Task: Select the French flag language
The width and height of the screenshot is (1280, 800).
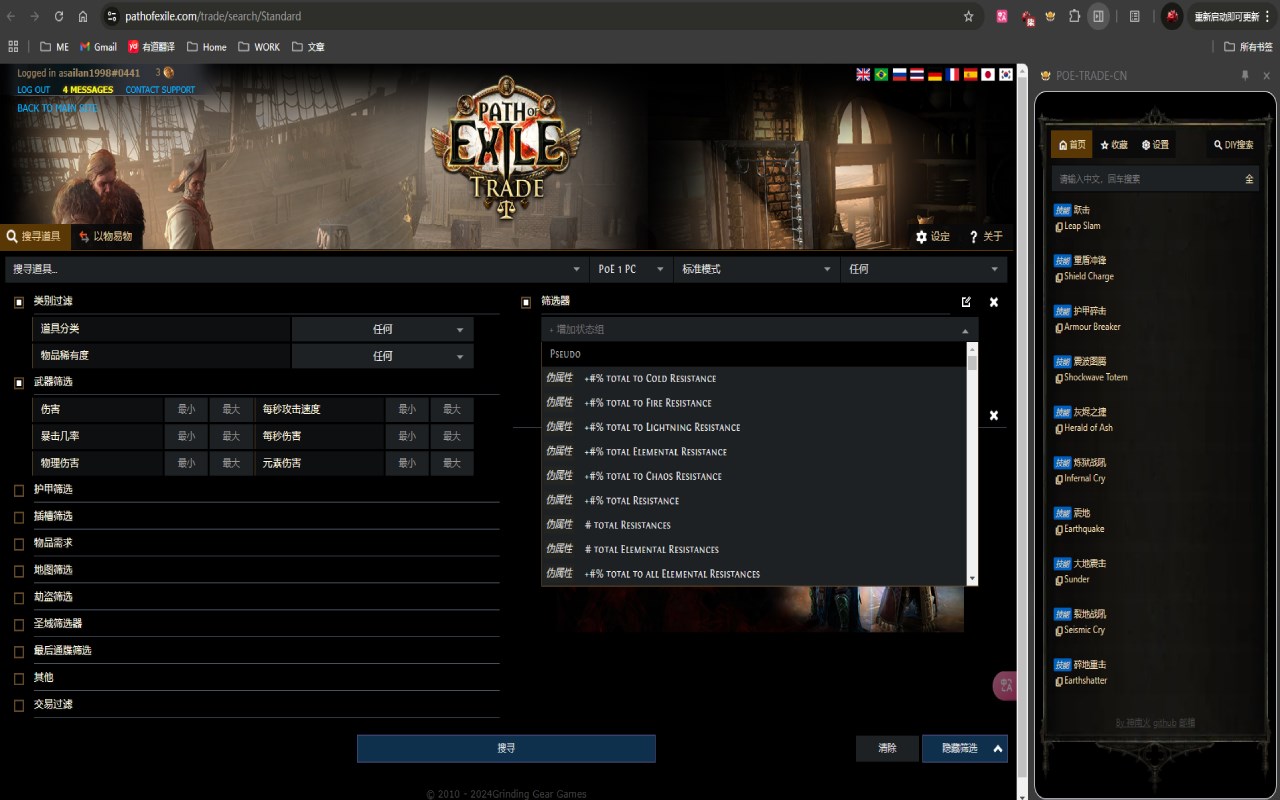Action: click(x=952, y=74)
